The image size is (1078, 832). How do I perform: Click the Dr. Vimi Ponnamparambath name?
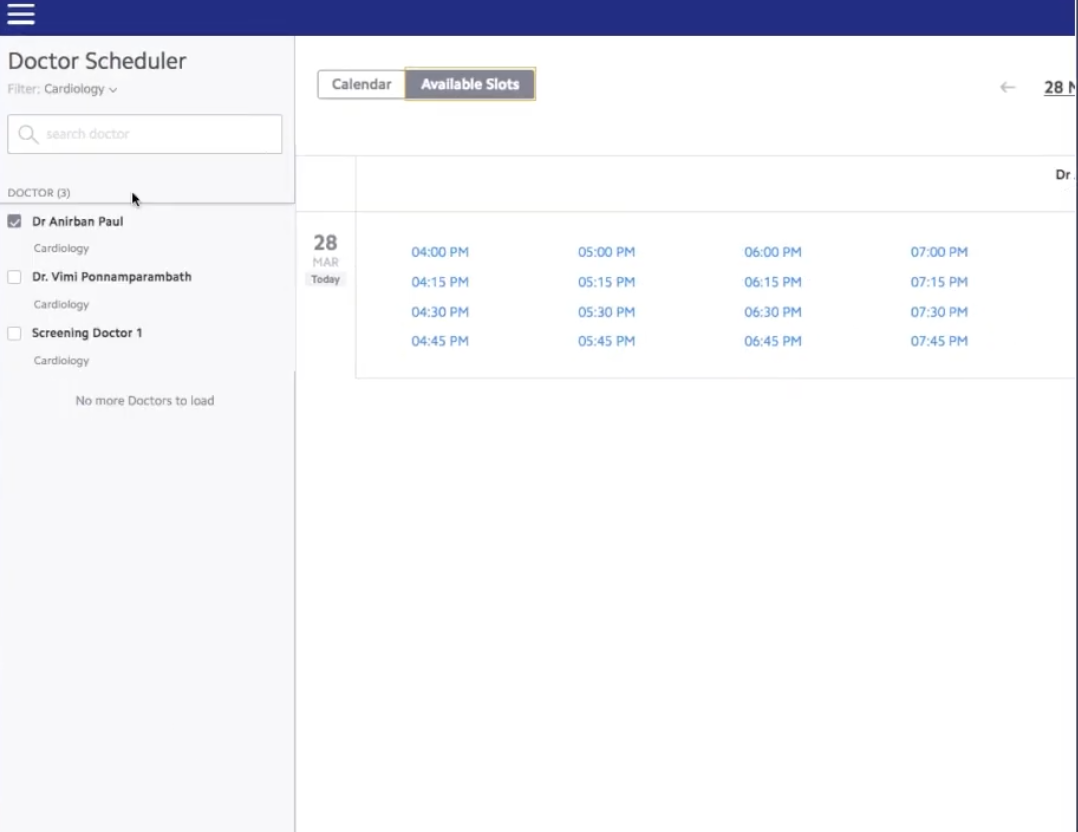point(111,277)
